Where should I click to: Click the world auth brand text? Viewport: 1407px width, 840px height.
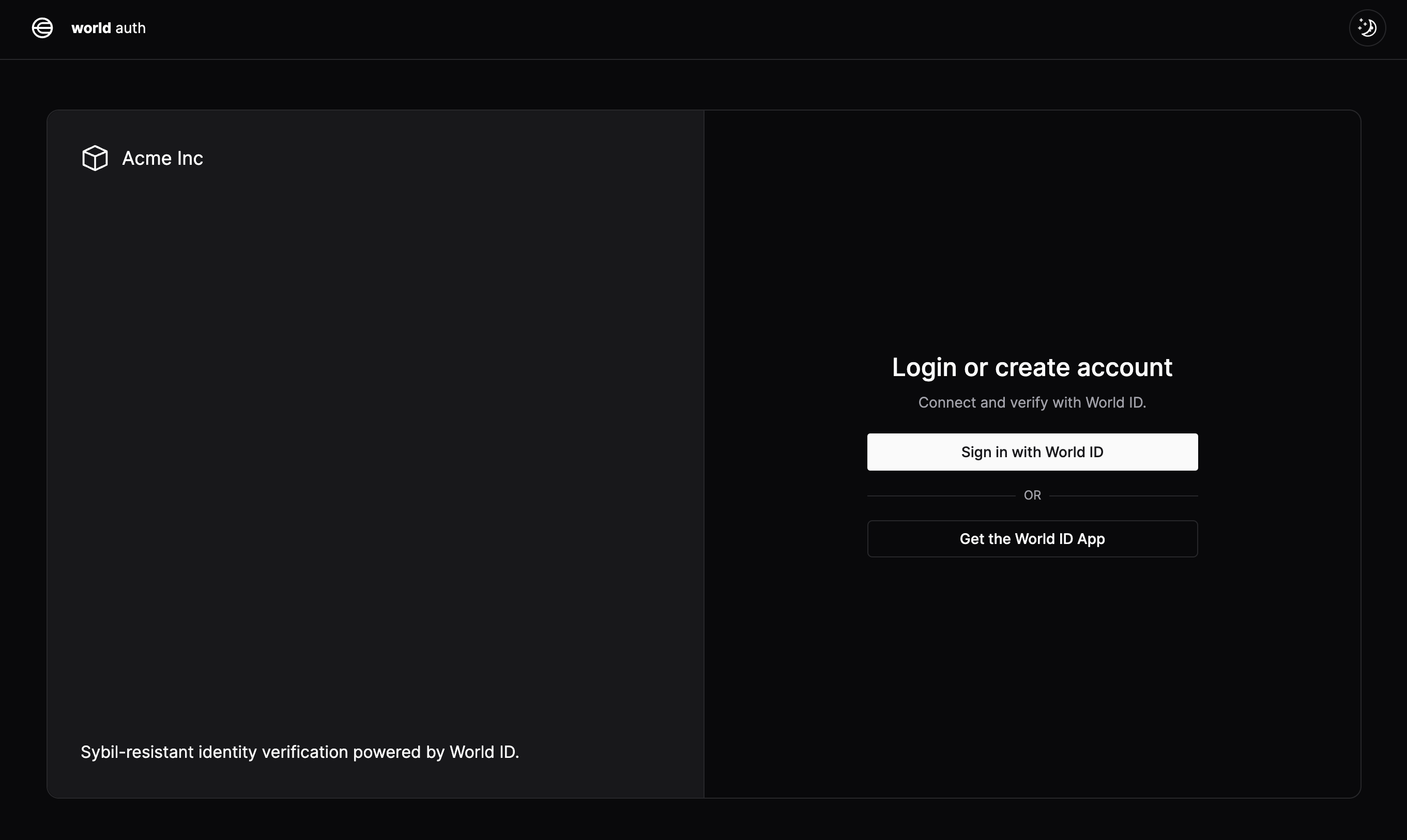(108, 28)
